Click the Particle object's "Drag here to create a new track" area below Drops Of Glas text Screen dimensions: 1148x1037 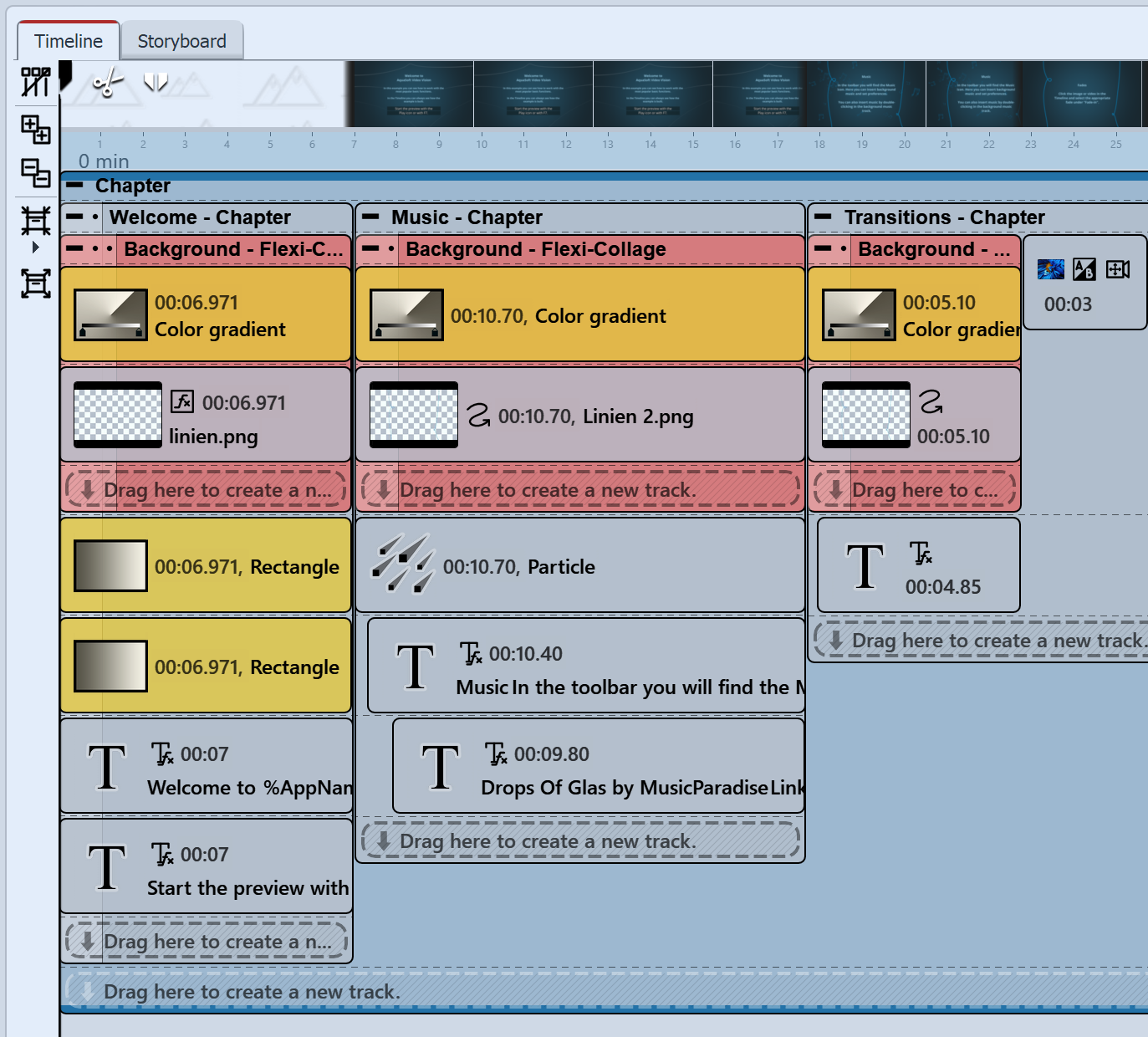[x=580, y=840]
